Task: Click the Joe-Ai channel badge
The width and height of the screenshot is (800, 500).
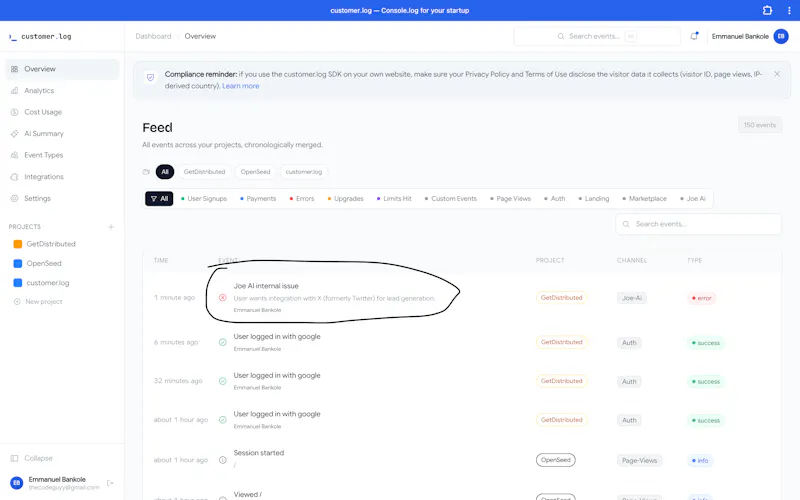Action: 632,298
